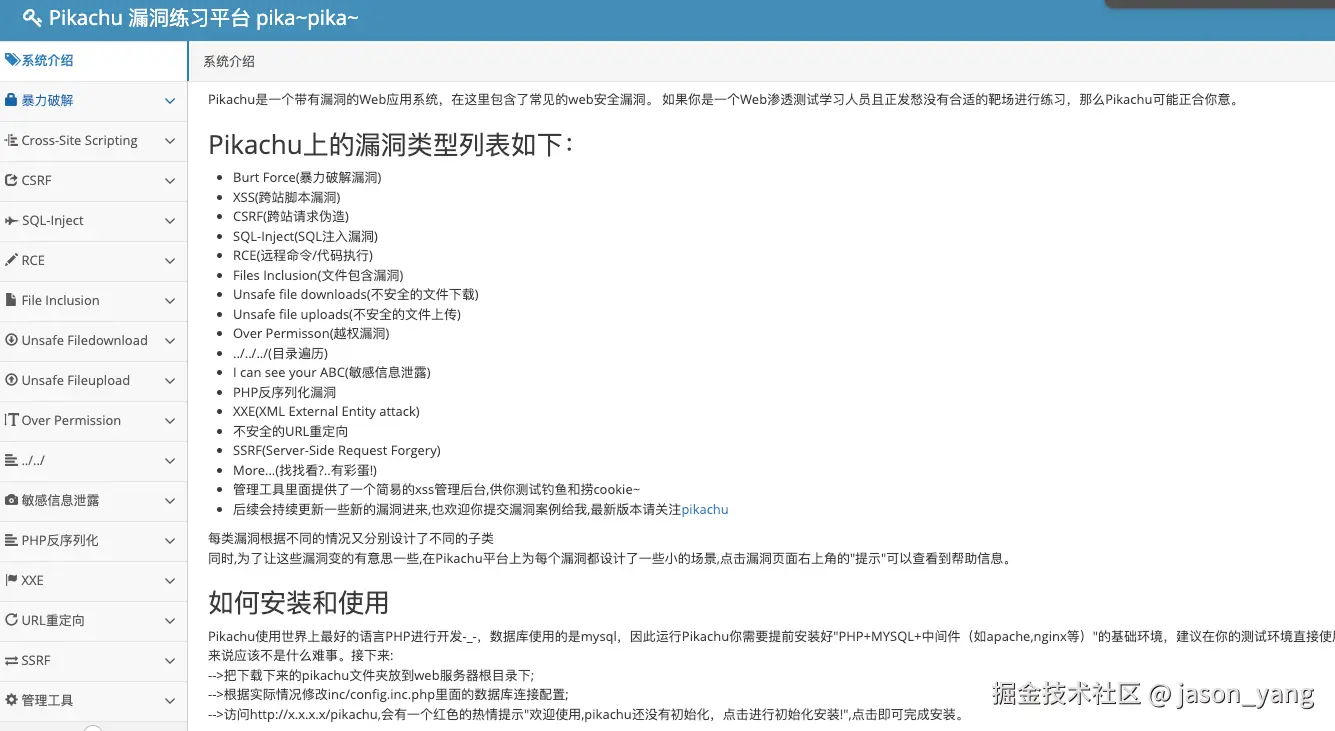Expand the Unsafe Filedownload chevron
Image resolution: width=1335 pixels, height=731 pixels.
(170, 341)
